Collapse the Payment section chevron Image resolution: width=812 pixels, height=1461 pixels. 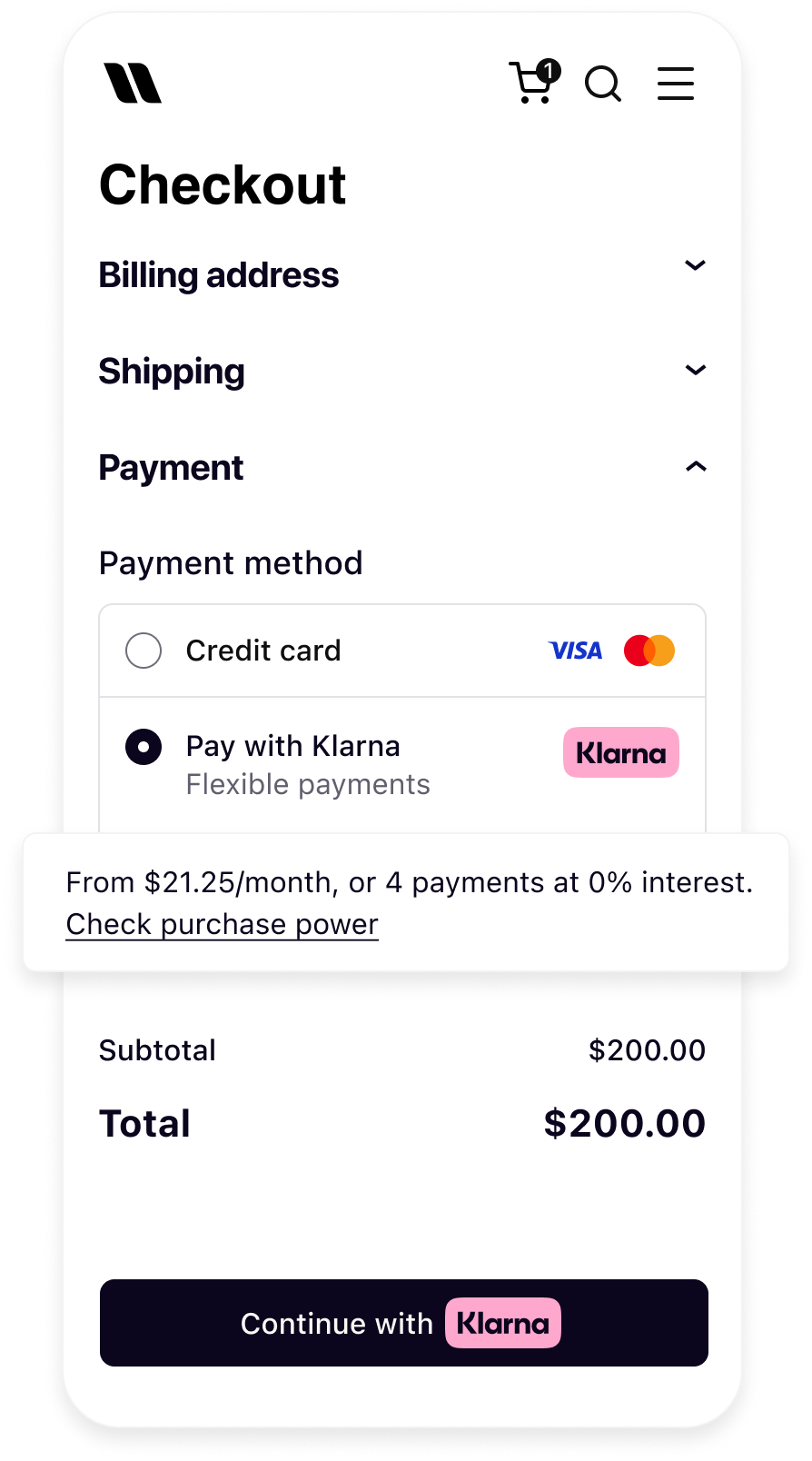(695, 467)
